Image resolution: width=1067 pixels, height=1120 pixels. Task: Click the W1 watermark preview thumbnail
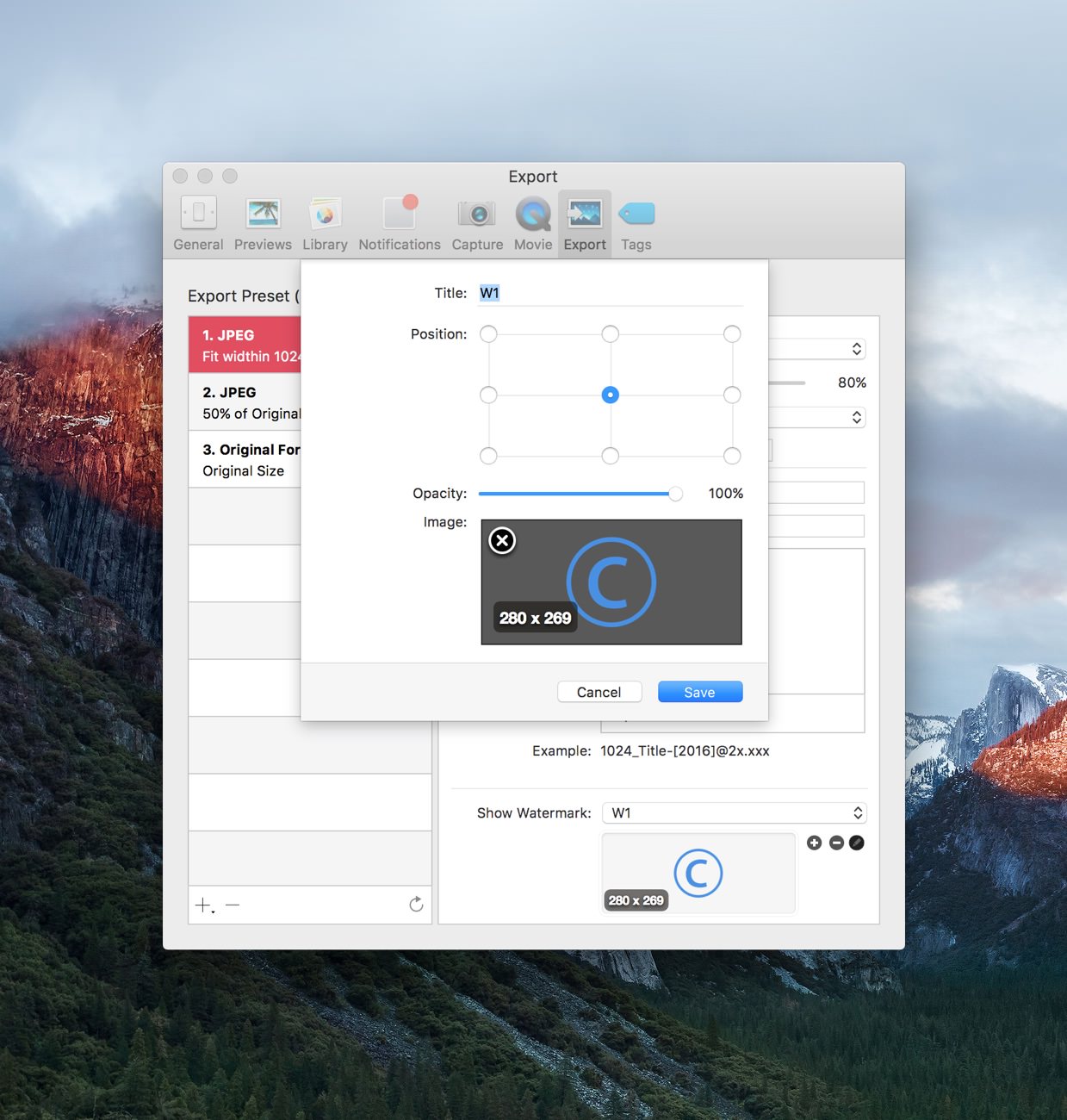tap(698, 873)
